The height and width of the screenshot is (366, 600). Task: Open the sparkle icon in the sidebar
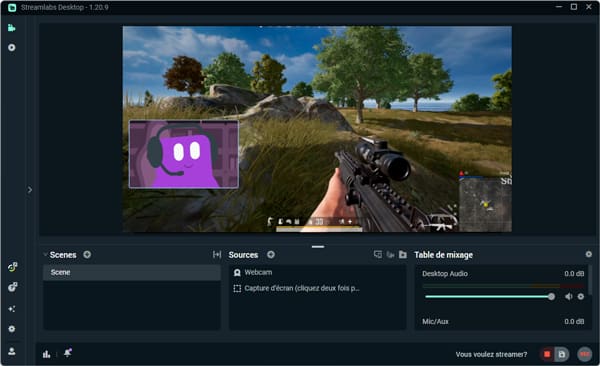[x=12, y=309]
